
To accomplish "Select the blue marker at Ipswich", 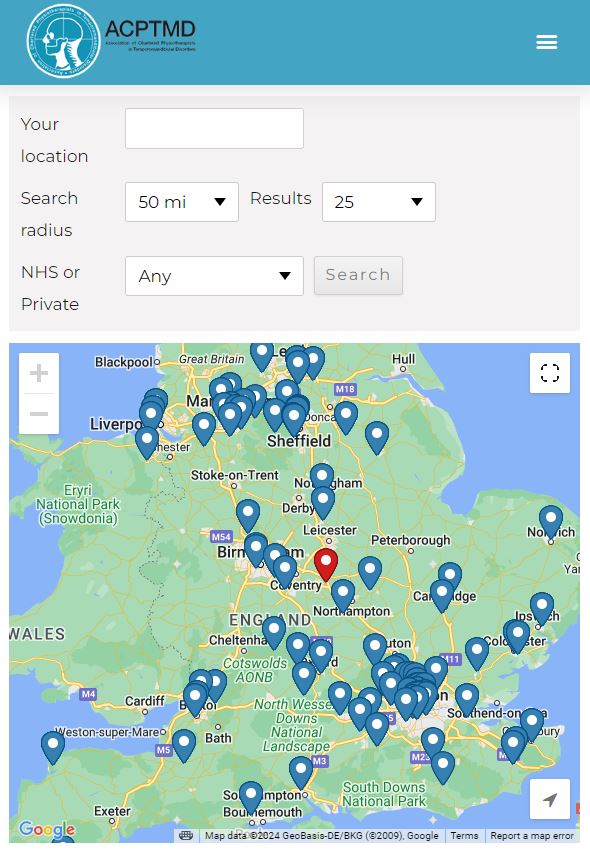I will pyautogui.click(x=542, y=607).
